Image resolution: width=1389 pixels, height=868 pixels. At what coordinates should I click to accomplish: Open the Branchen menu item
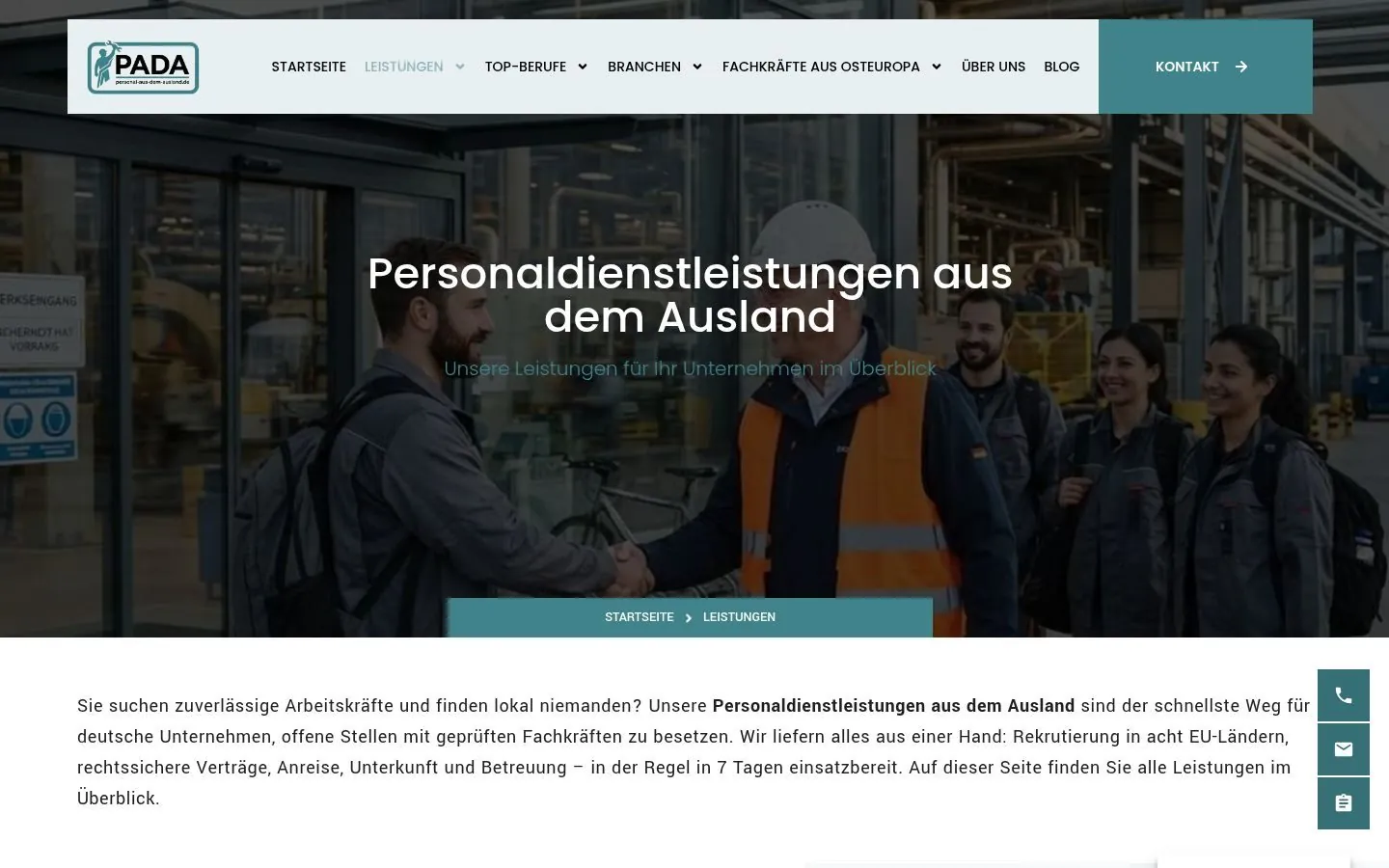pyautogui.click(x=644, y=67)
